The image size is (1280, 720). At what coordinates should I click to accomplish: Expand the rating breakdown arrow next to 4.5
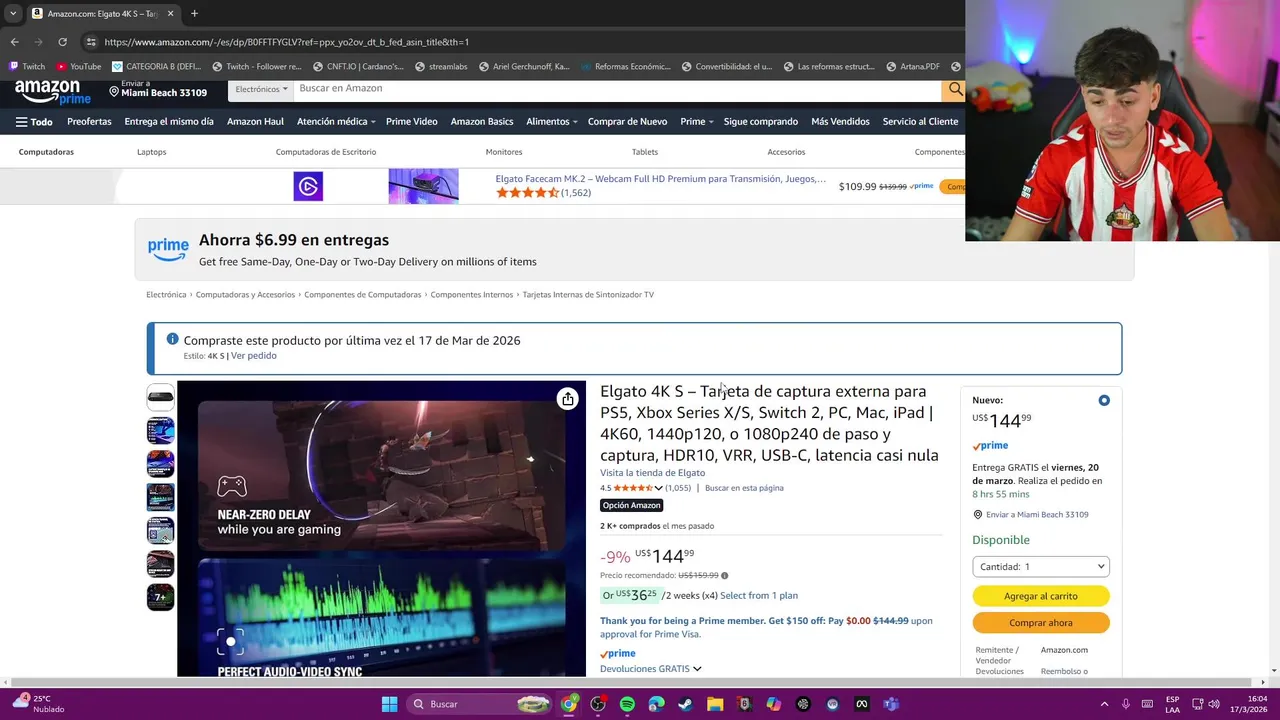click(x=658, y=488)
